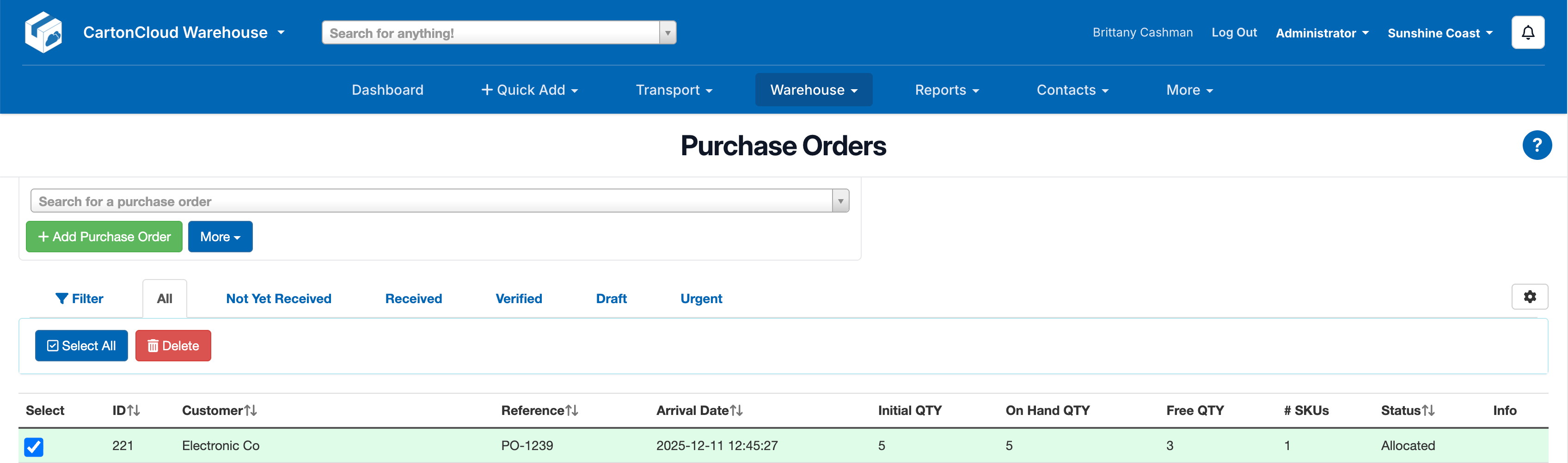Screen dimensions: 1568x463
Task: Expand the global search dropdown arrow
Action: click(x=668, y=33)
